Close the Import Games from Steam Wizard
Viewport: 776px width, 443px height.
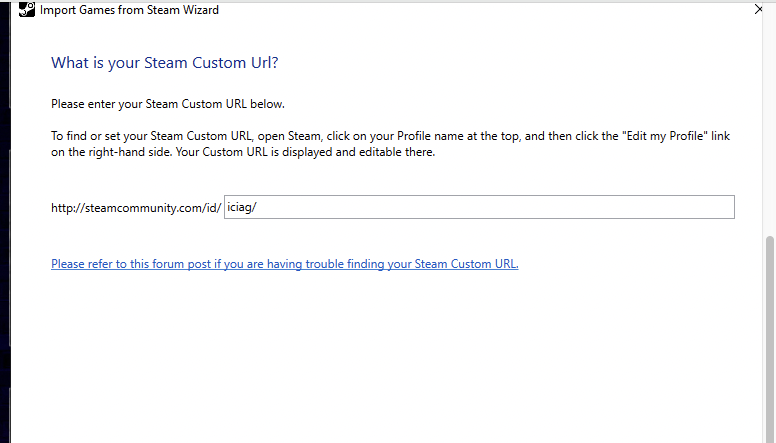(x=758, y=9)
